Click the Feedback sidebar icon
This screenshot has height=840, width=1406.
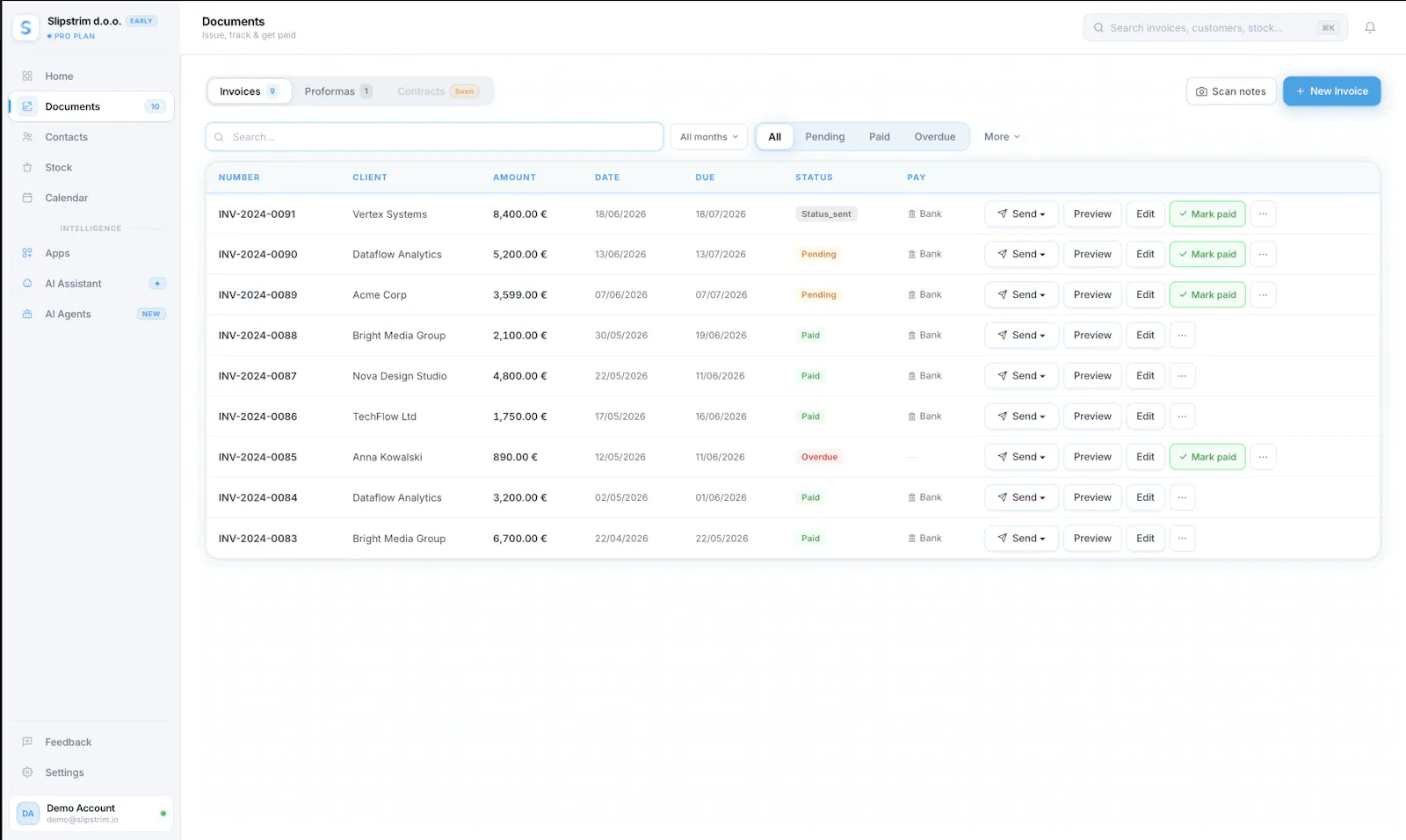[27, 742]
